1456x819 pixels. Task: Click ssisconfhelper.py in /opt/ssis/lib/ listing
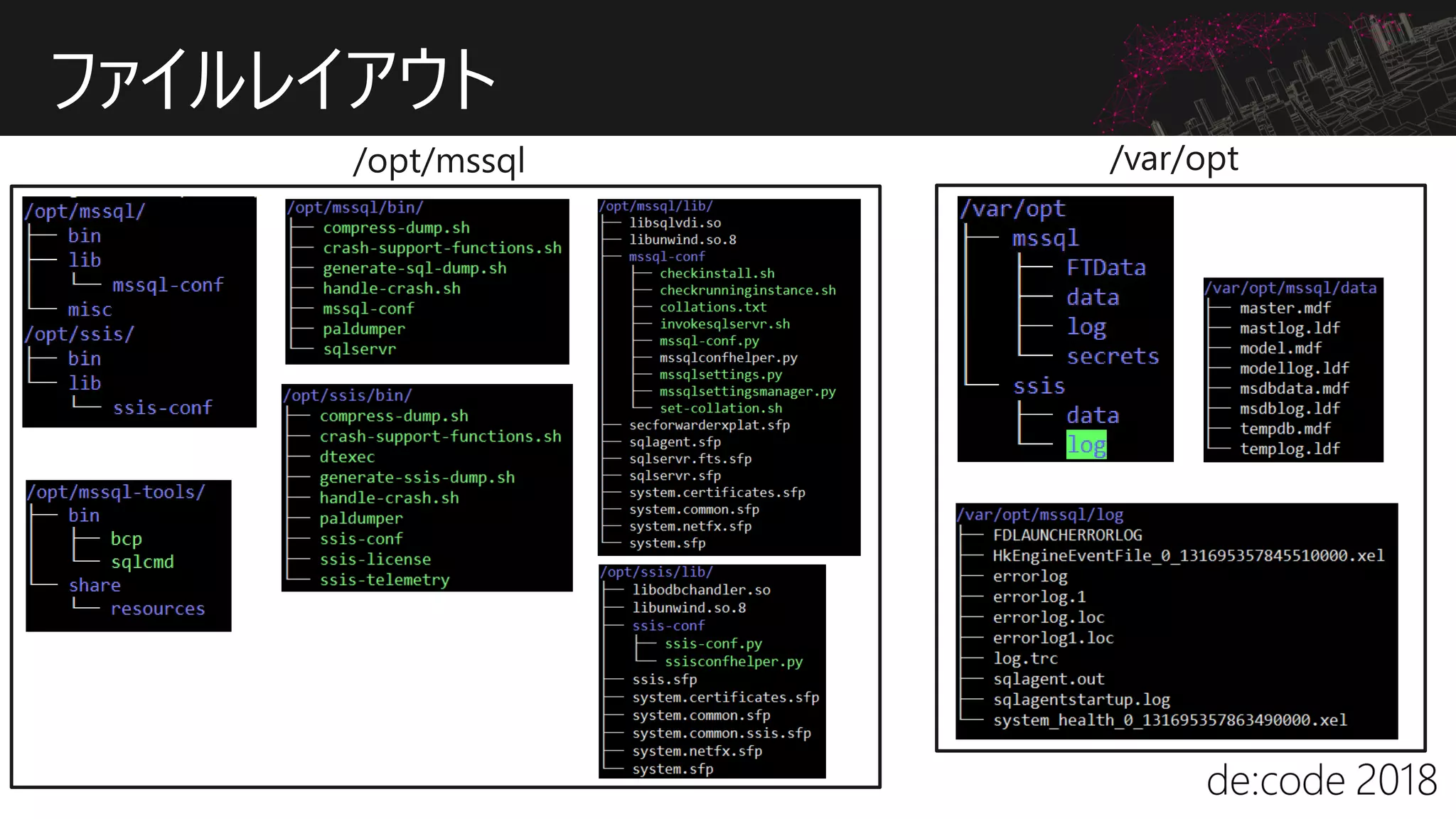point(733,662)
